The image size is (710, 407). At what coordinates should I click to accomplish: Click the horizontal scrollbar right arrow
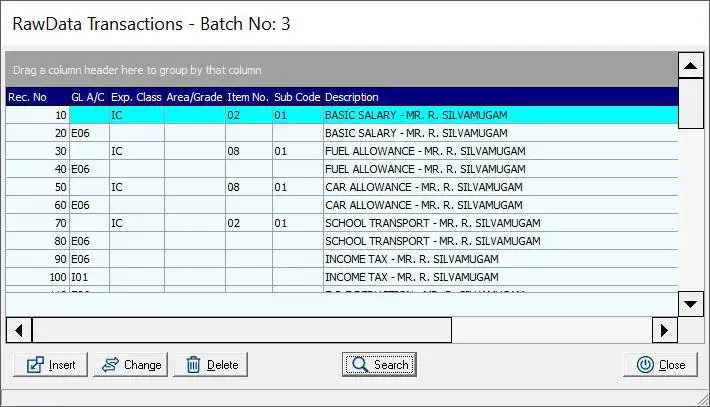coord(665,330)
